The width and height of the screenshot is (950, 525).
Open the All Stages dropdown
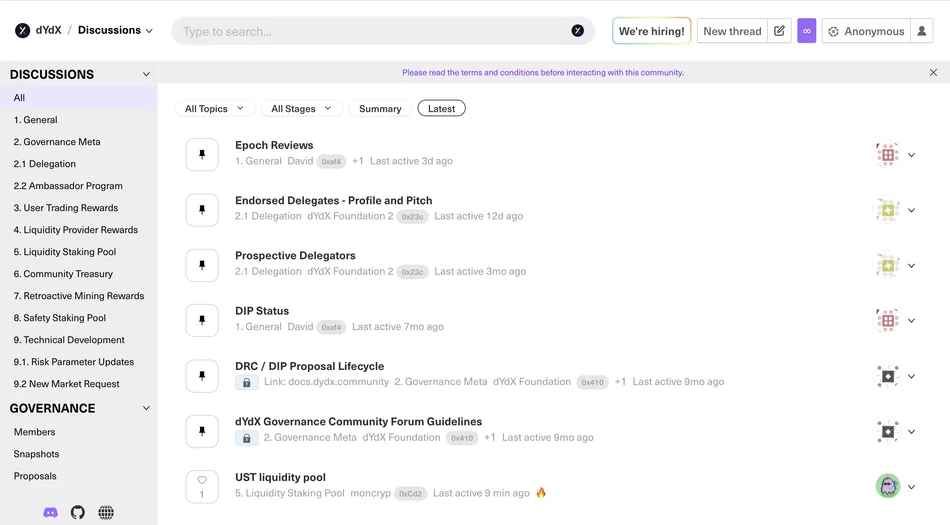point(301,108)
